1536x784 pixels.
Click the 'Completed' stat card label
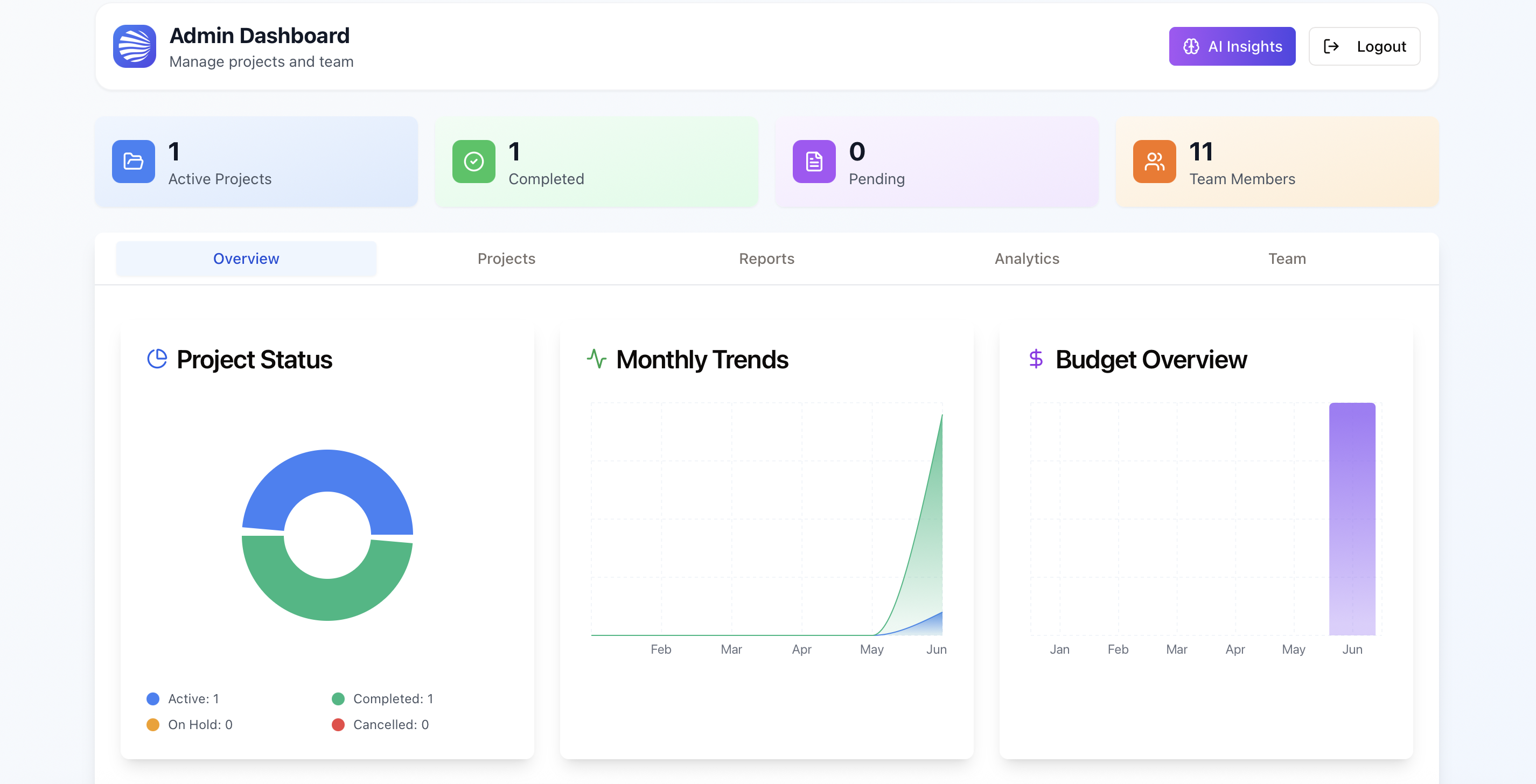click(546, 179)
